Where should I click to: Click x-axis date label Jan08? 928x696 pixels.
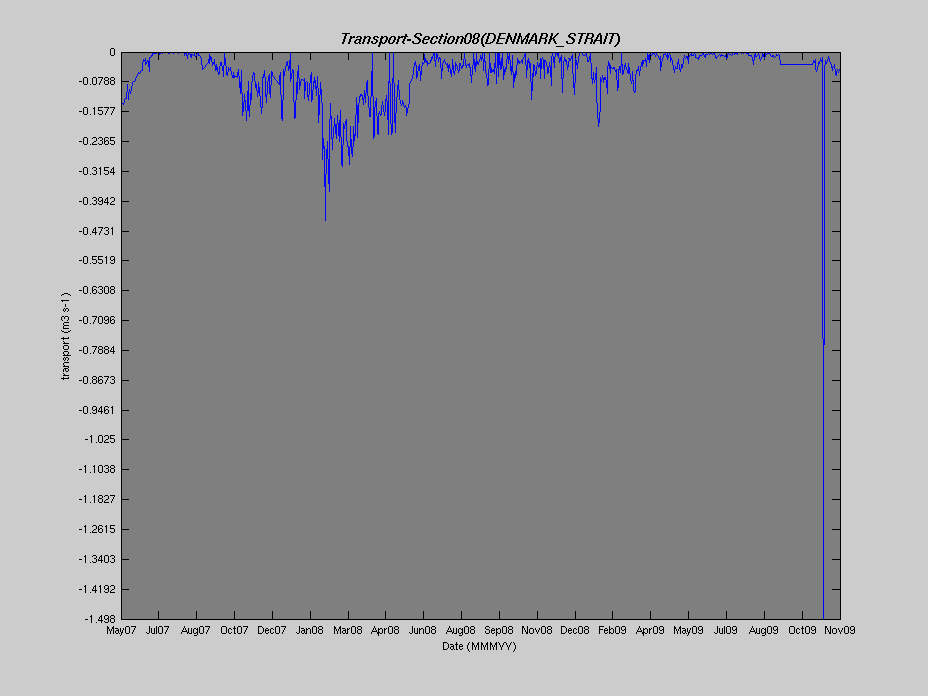point(310,630)
